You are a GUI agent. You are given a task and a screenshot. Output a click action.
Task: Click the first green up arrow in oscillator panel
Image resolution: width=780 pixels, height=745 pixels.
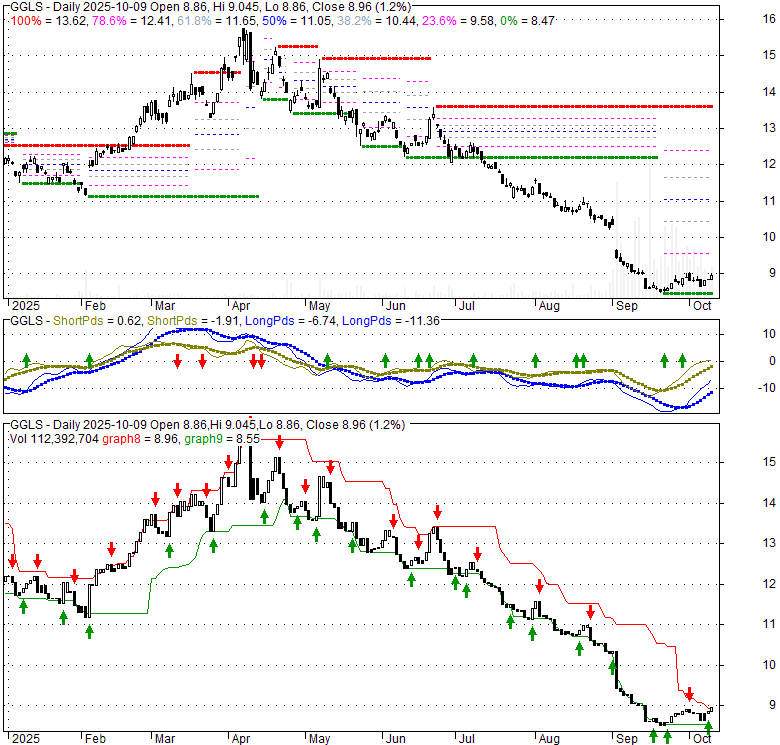point(27,360)
